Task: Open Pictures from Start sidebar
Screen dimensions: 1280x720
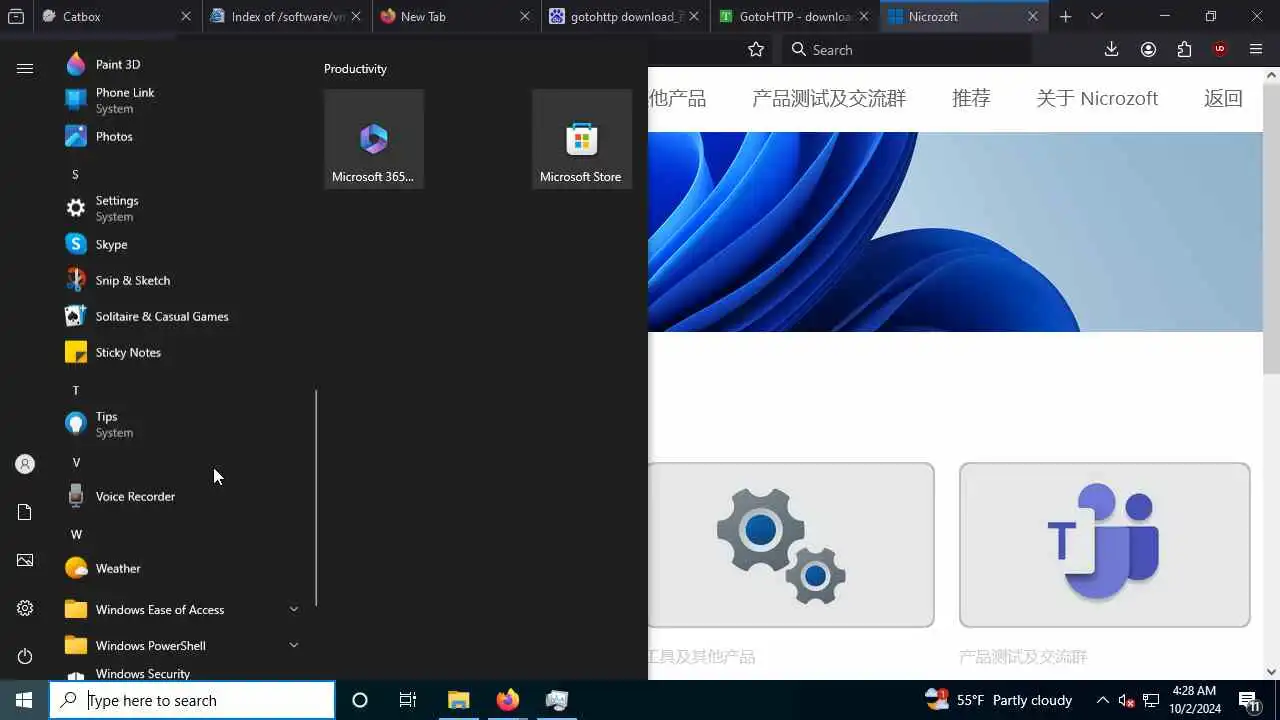Action: pyautogui.click(x=25, y=560)
